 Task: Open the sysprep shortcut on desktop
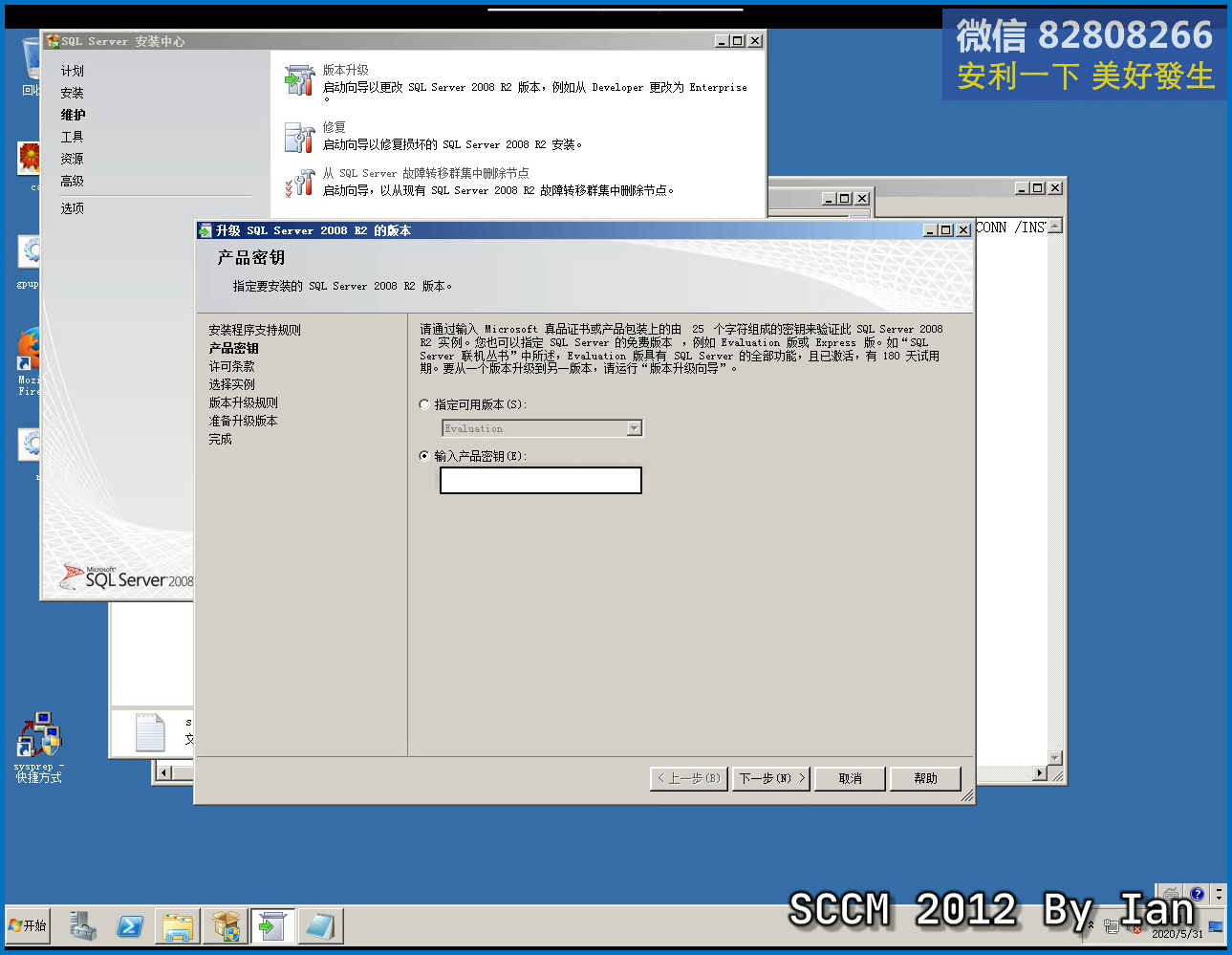[38, 748]
